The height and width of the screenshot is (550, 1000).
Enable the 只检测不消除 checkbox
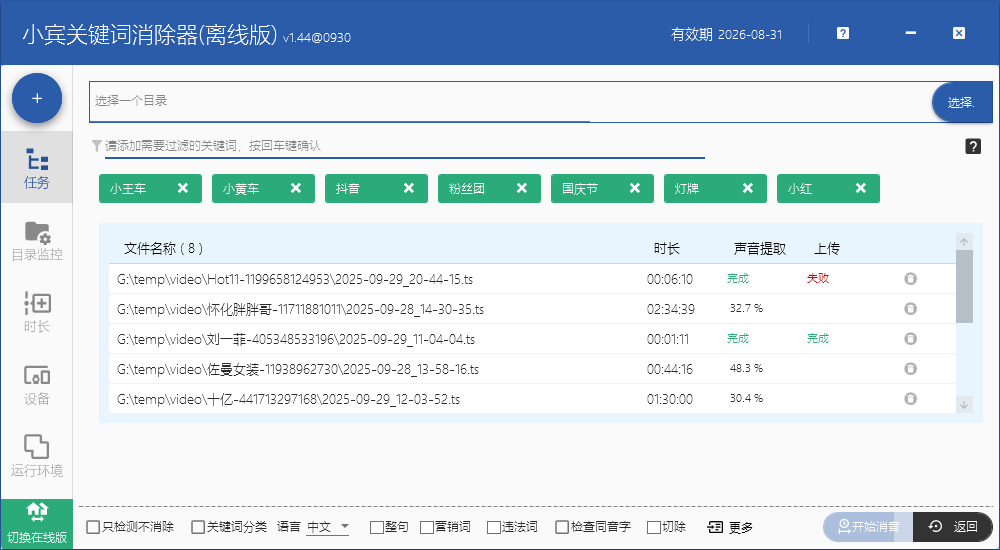click(x=93, y=527)
